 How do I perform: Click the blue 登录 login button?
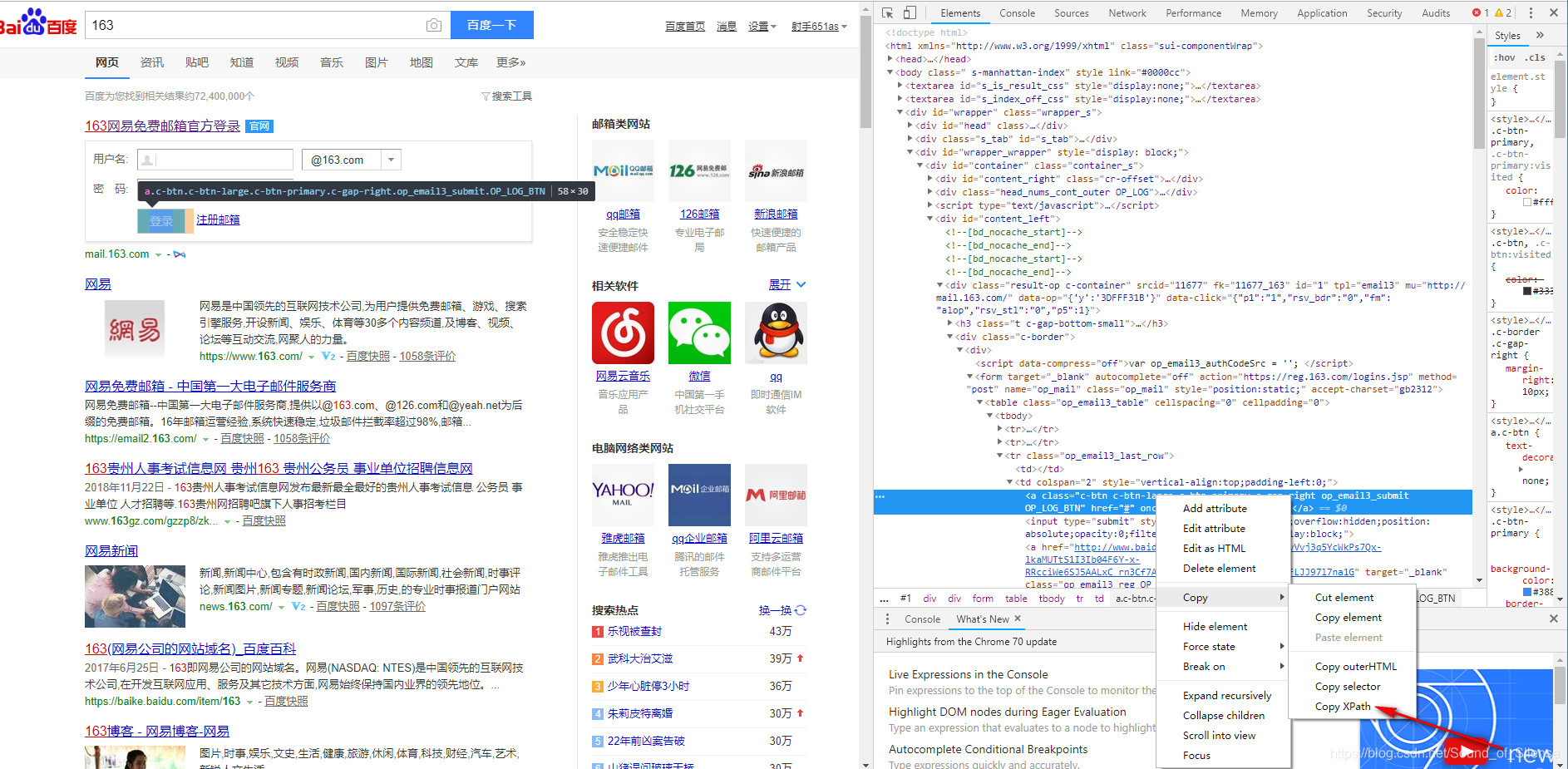coord(161,220)
